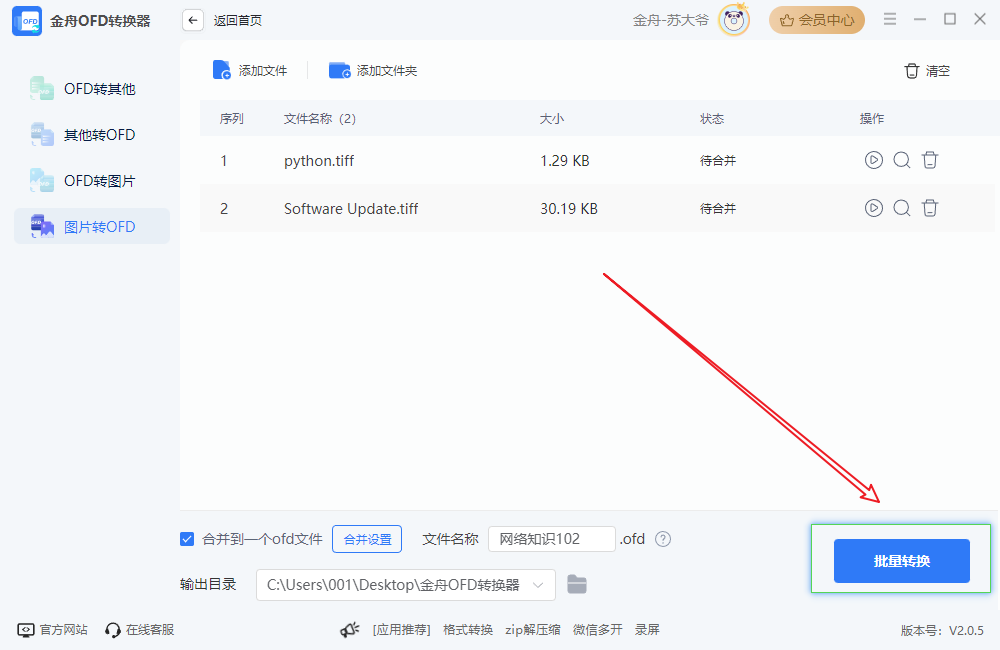Viewport: 1000px width, 650px height.
Task: Preview Software Update.tiff with magnifier icon
Action: point(902,207)
